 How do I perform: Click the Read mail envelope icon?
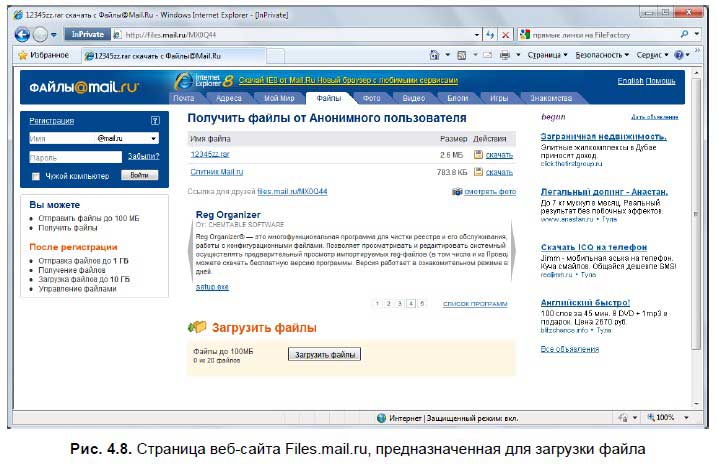coord(487,55)
